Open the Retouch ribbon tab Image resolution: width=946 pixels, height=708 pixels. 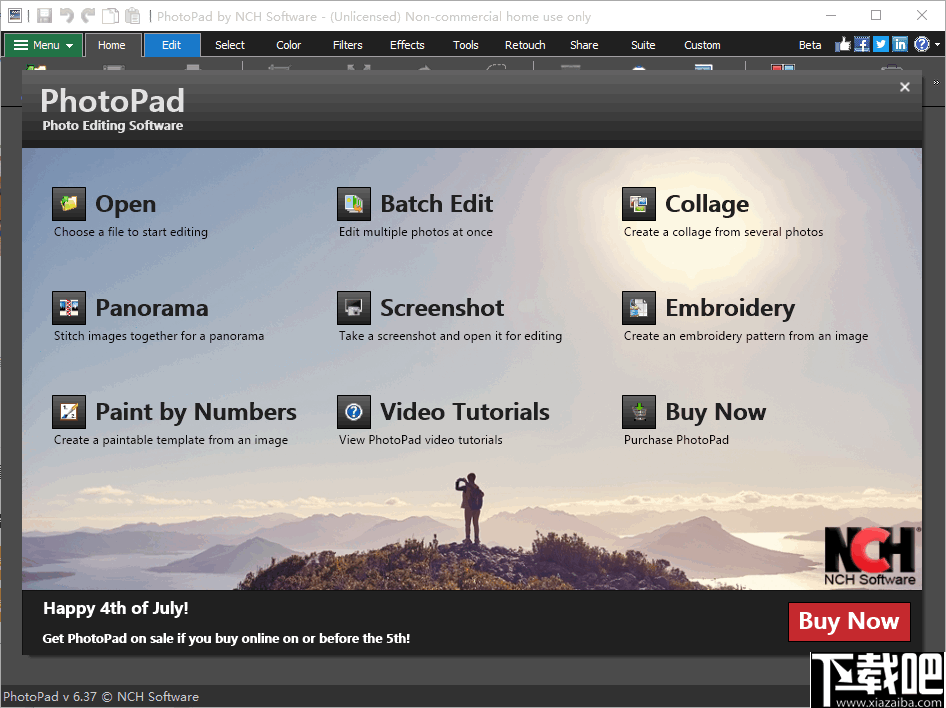525,44
